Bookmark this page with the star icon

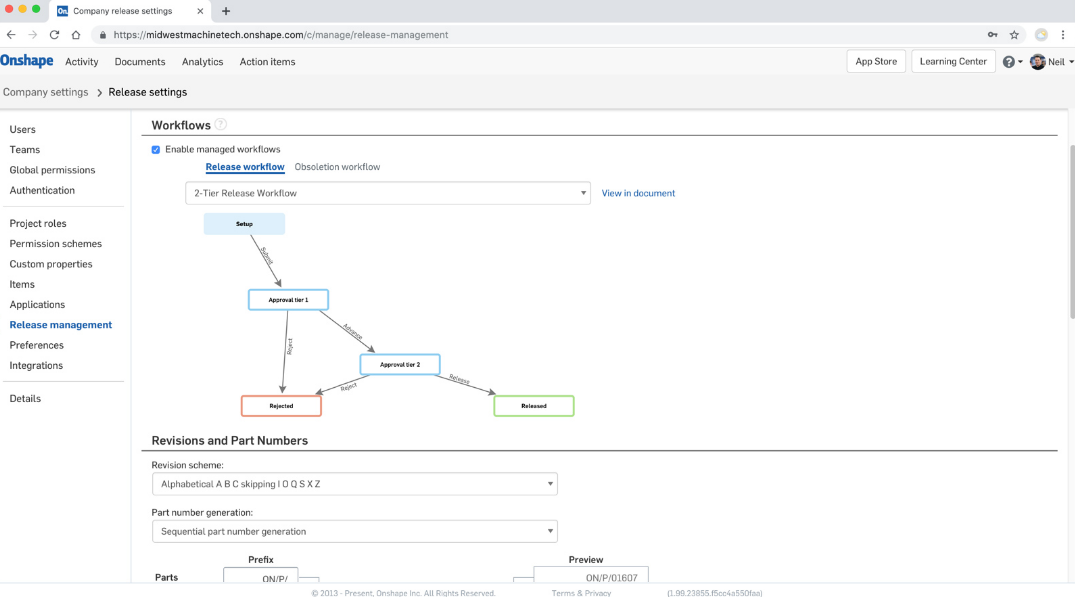coord(1014,34)
